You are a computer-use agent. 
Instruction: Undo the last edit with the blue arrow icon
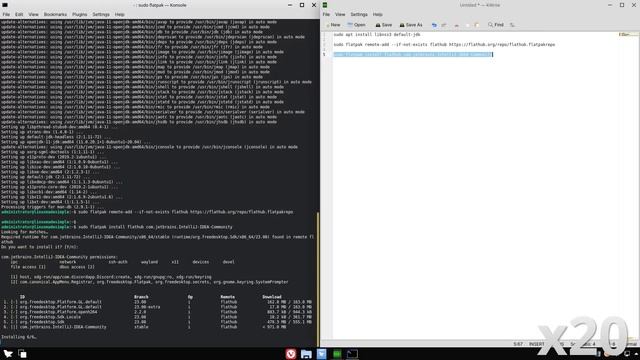434,25
